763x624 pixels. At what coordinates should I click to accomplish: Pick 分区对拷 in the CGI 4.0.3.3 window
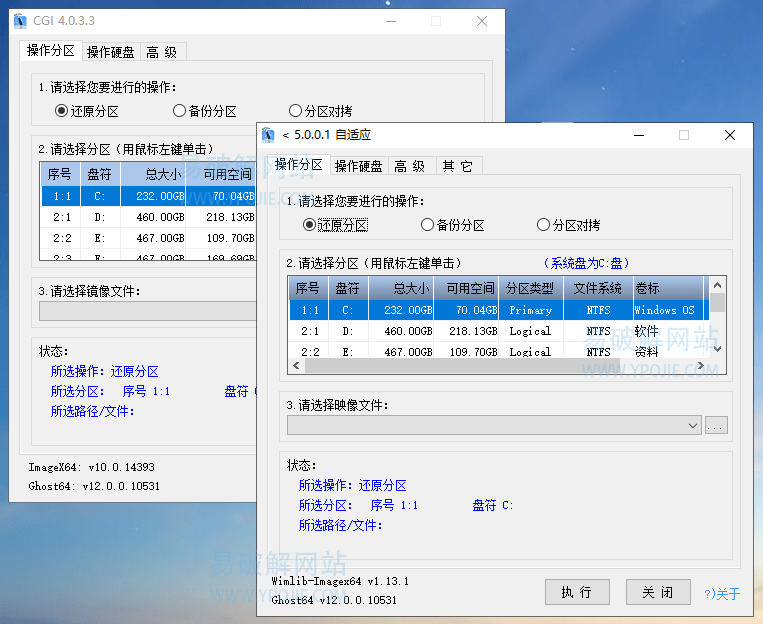(x=296, y=111)
